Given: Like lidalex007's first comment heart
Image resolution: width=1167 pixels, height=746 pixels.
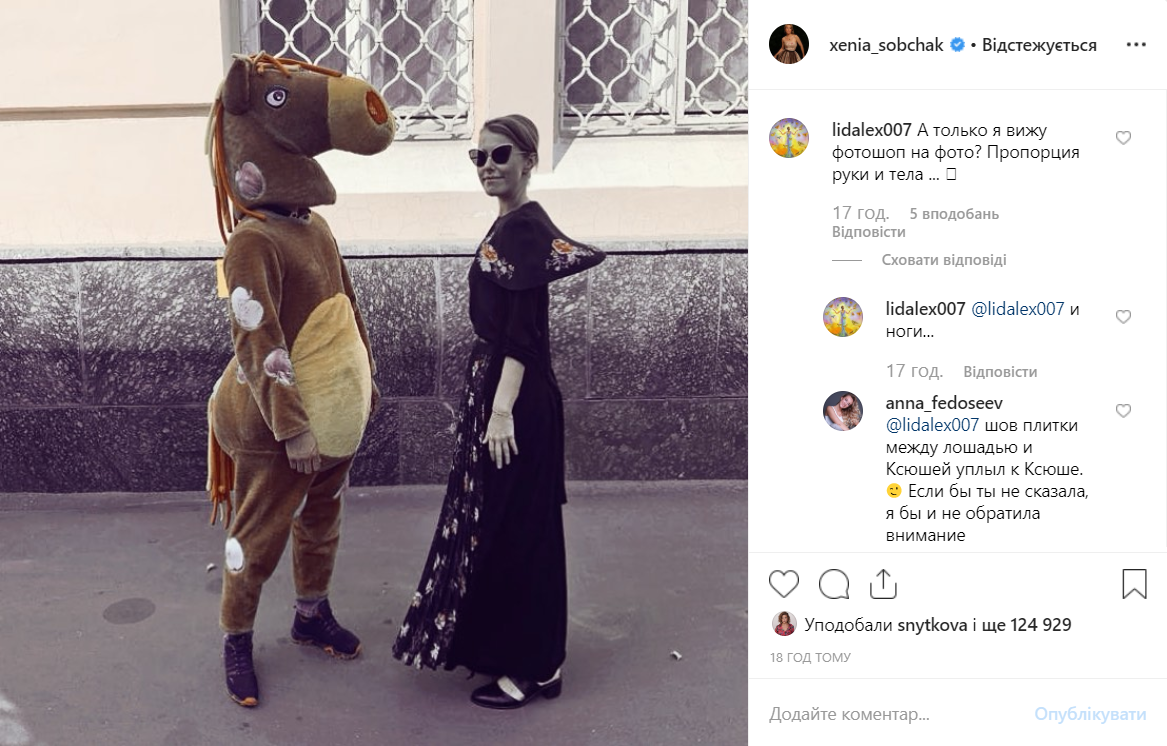Looking at the screenshot, I should point(1123,138).
